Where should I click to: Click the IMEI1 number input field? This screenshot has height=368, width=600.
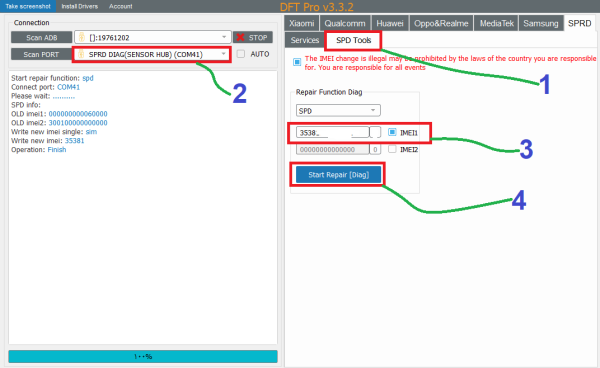[x=333, y=132]
